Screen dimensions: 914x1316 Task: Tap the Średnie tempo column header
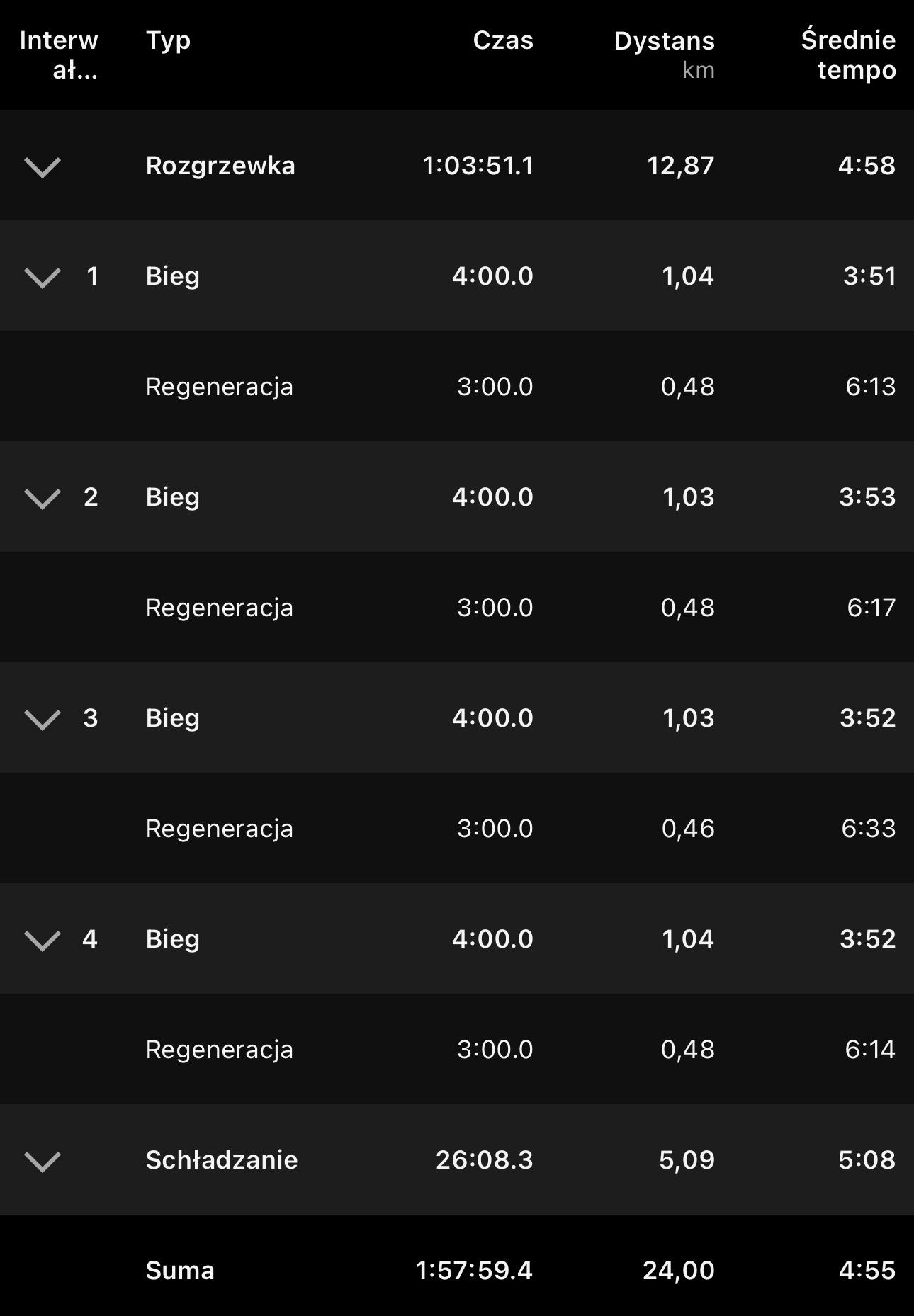pos(848,55)
